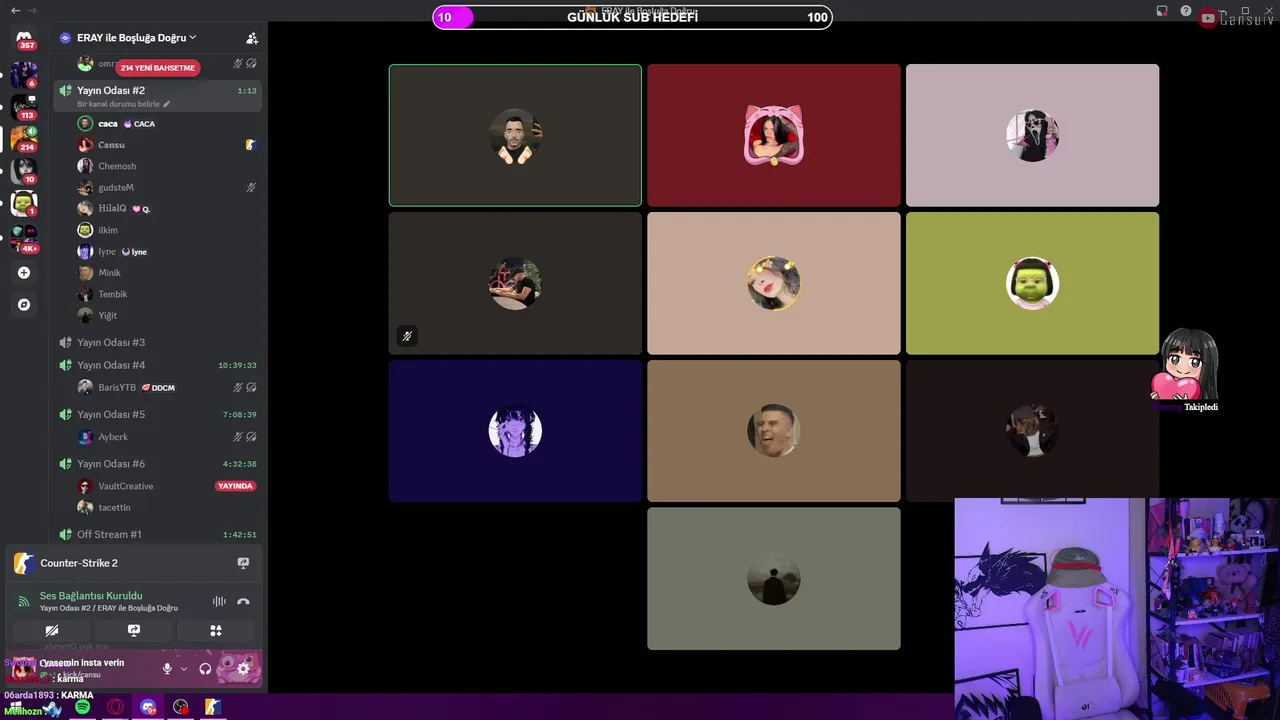Edit channel status pencil icon
Image resolution: width=1280 pixels, height=720 pixels.
pos(167,104)
